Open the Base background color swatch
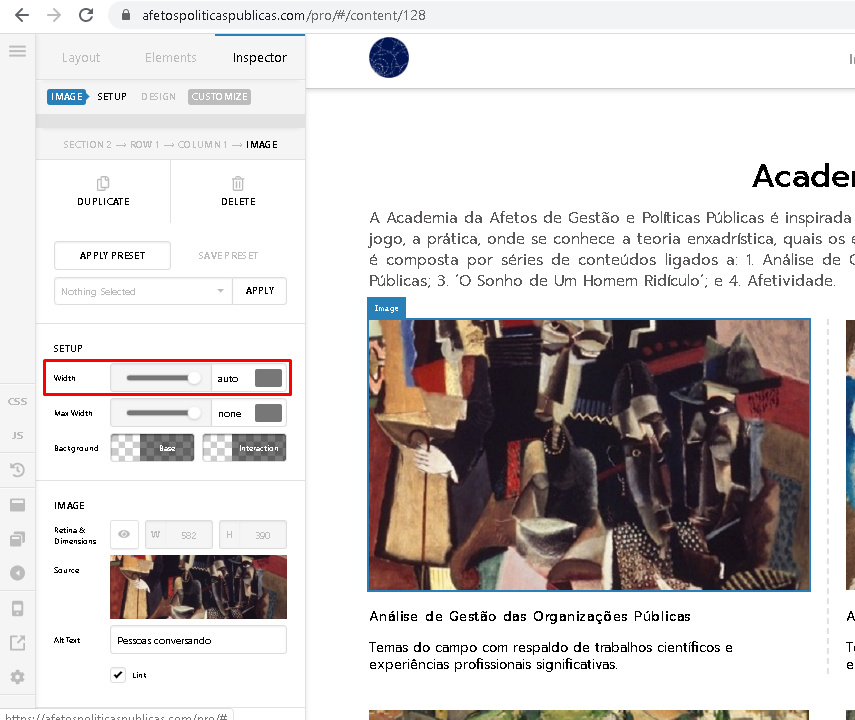The width and height of the screenshot is (855, 720). click(x=152, y=448)
